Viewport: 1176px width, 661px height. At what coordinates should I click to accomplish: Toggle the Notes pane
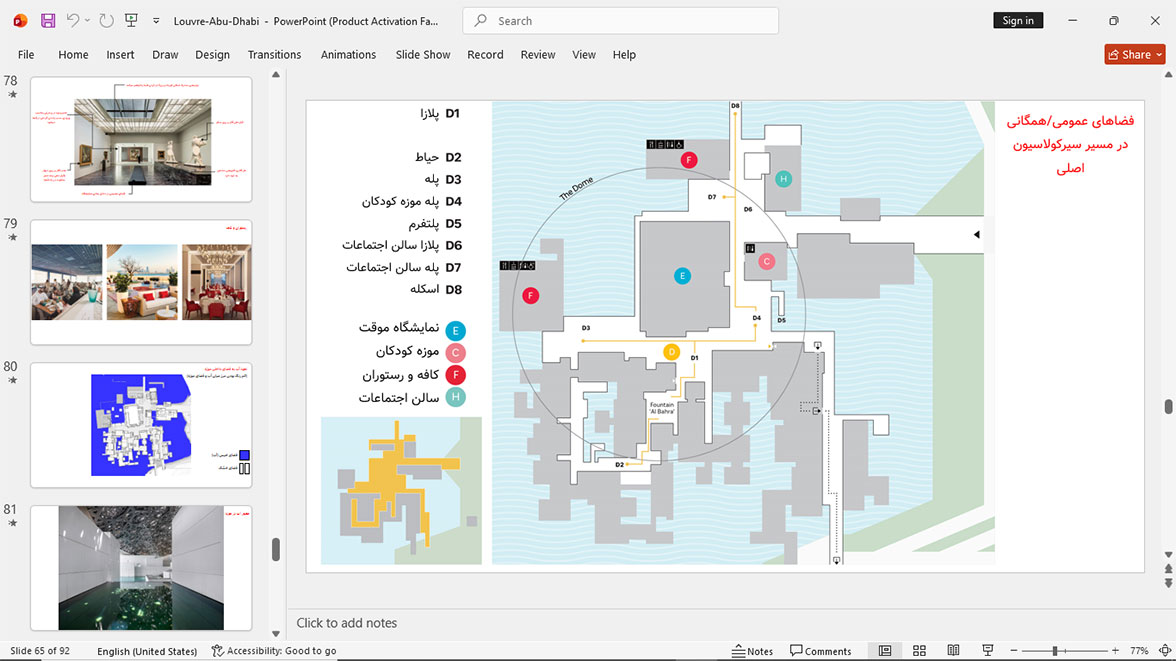tap(752, 650)
